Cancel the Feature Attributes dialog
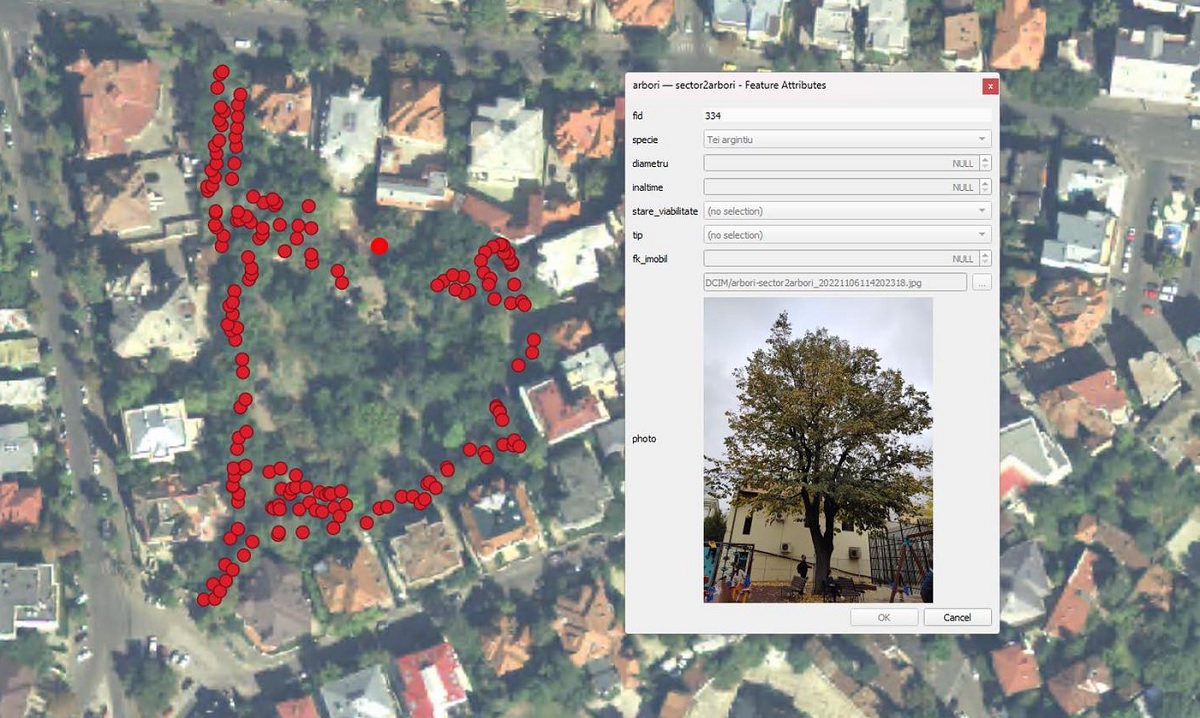This screenshot has width=1200, height=718. coord(957,617)
